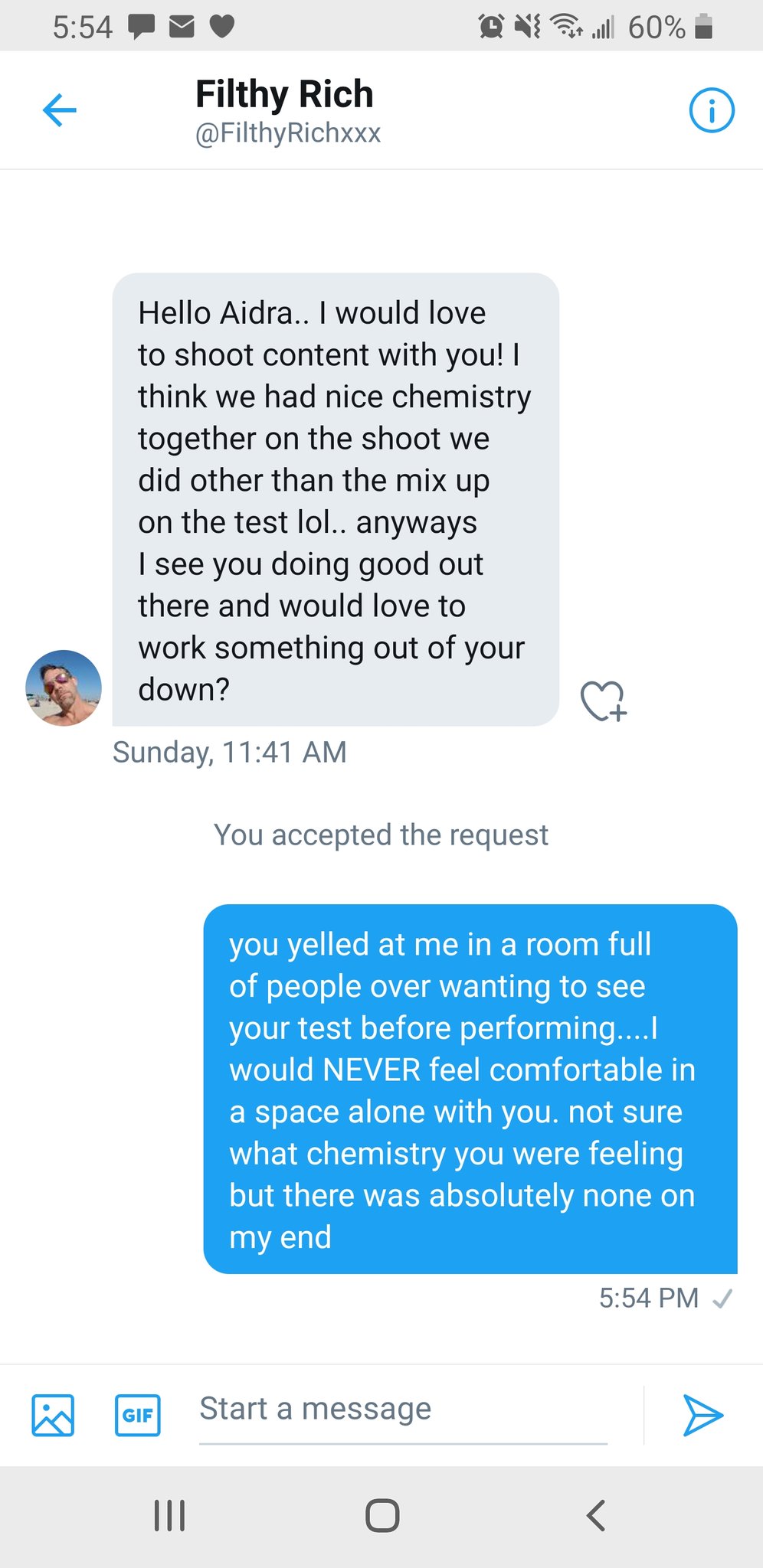763x1568 pixels.
Task: Open image attachment picker
Action: (x=53, y=1414)
